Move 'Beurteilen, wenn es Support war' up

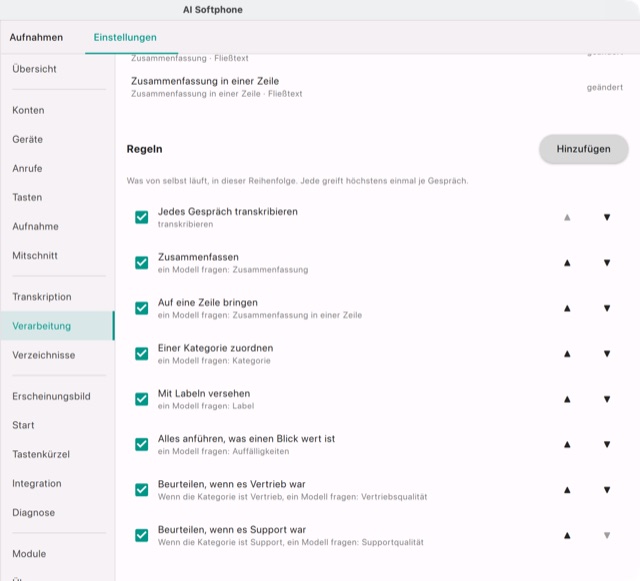pos(567,535)
